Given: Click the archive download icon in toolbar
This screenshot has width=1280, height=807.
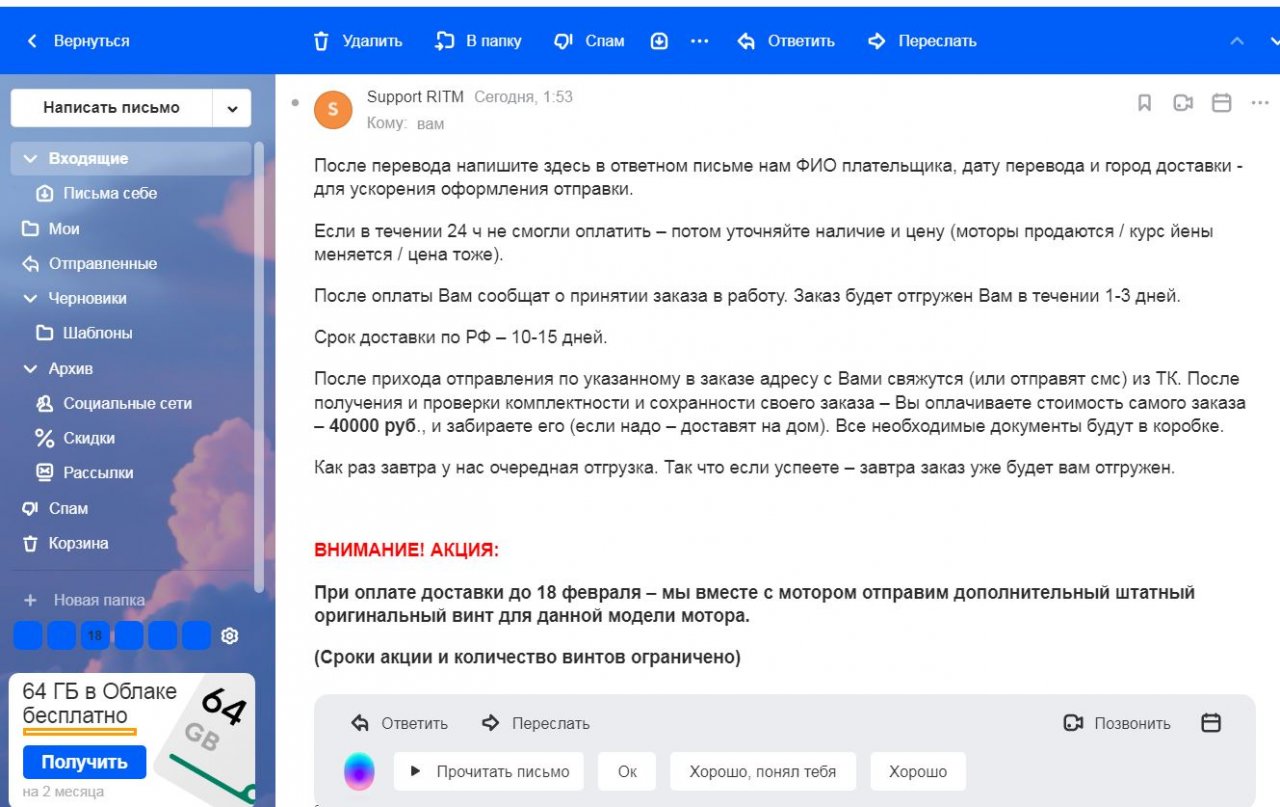Looking at the screenshot, I should [659, 41].
